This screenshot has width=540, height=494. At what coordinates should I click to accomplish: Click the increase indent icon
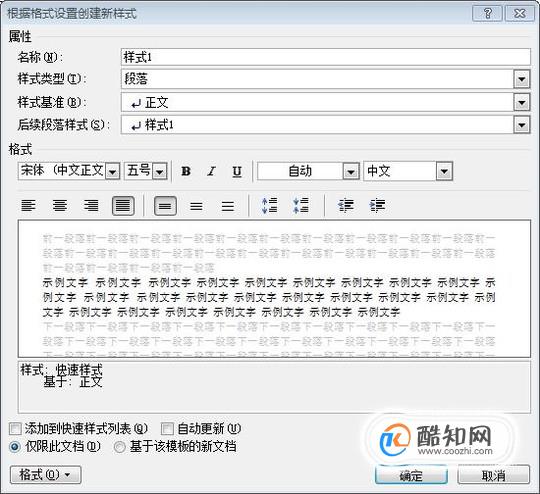377,206
